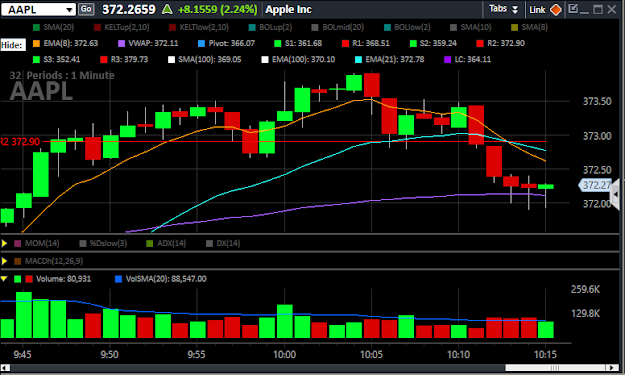Click the VWAP purple color swatch
This screenshot has height=375, width=625.
click(x=122, y=43)
